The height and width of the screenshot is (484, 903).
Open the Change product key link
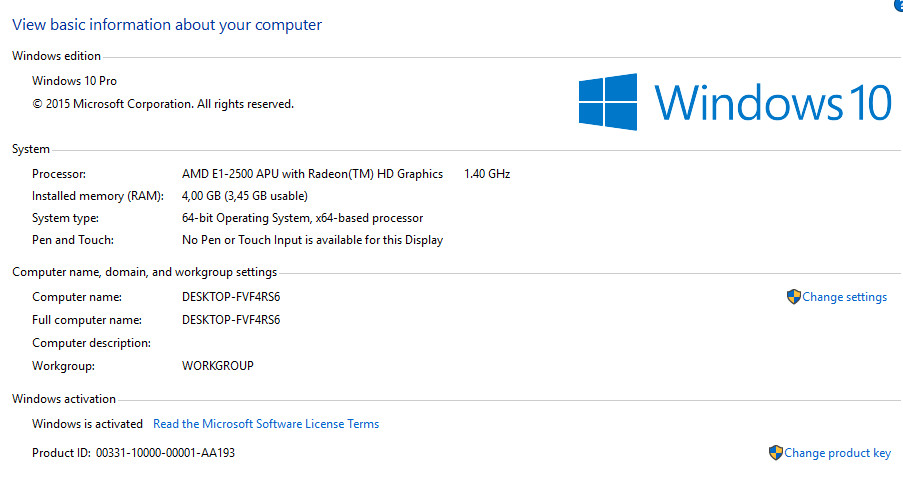(x=837, y=453)
